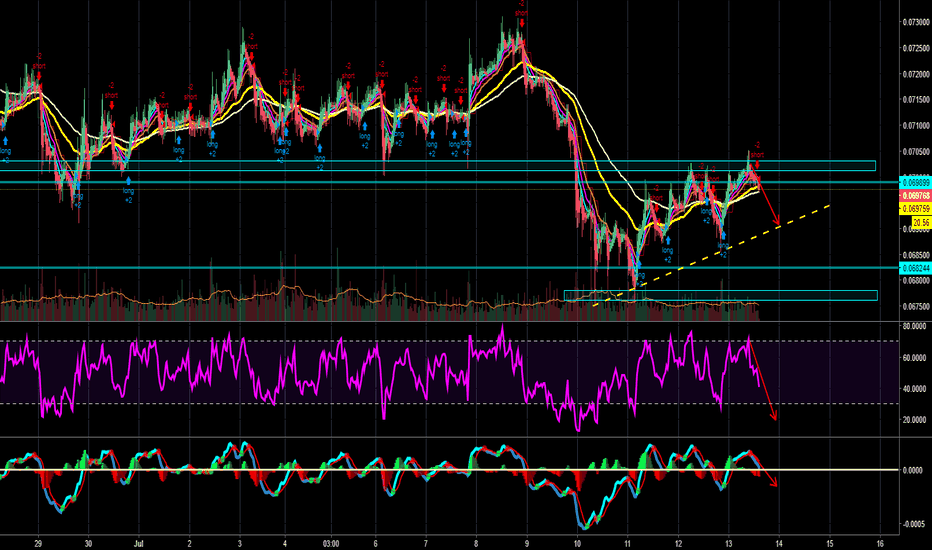Image resolution: width=932 pixels, height=550 pixels.
Task: Click the date label 10 on time axis
Action: tap(578, 543)
